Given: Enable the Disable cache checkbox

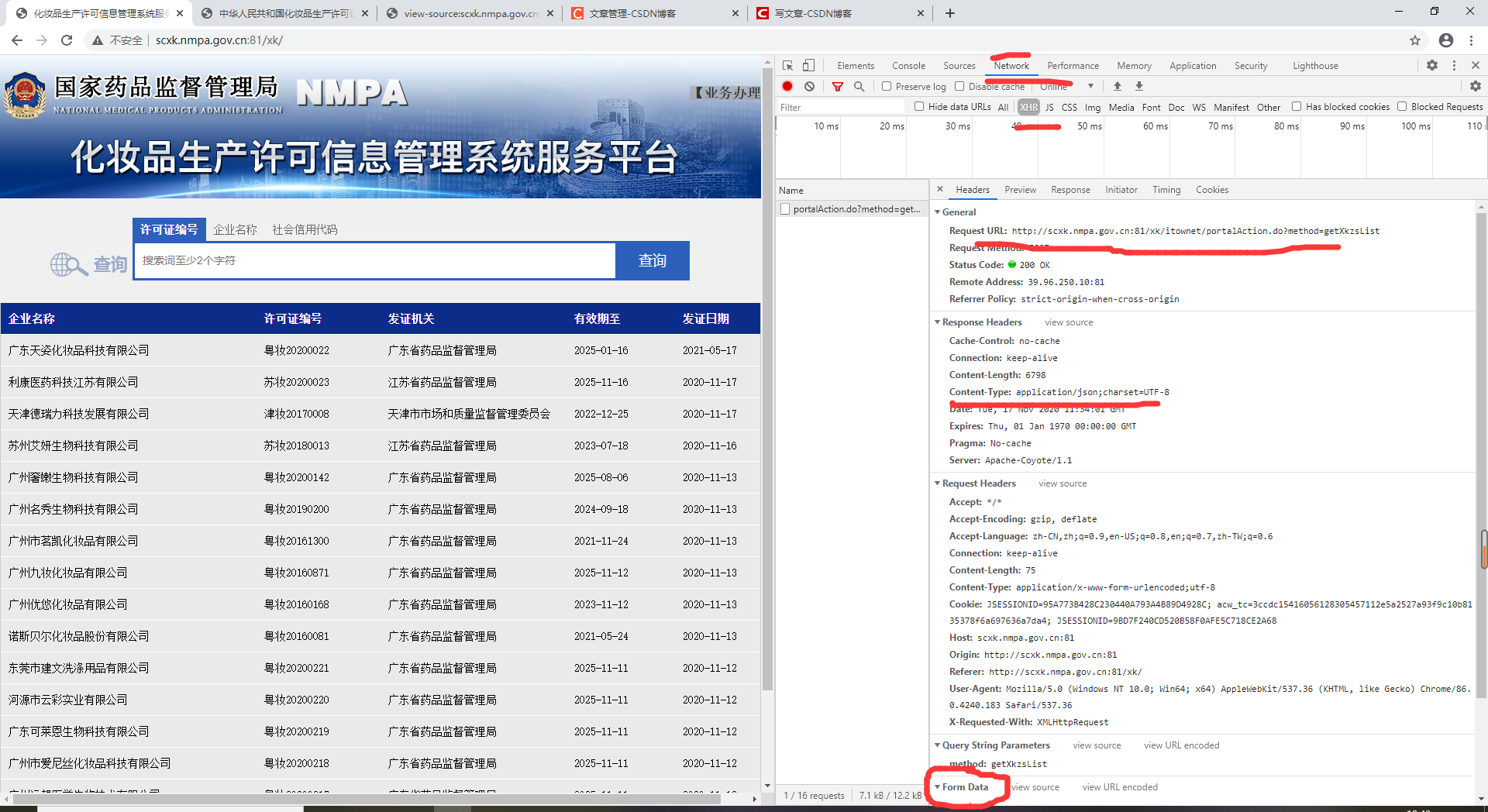Looking at the screenshot, I should (x=959, y=86).
